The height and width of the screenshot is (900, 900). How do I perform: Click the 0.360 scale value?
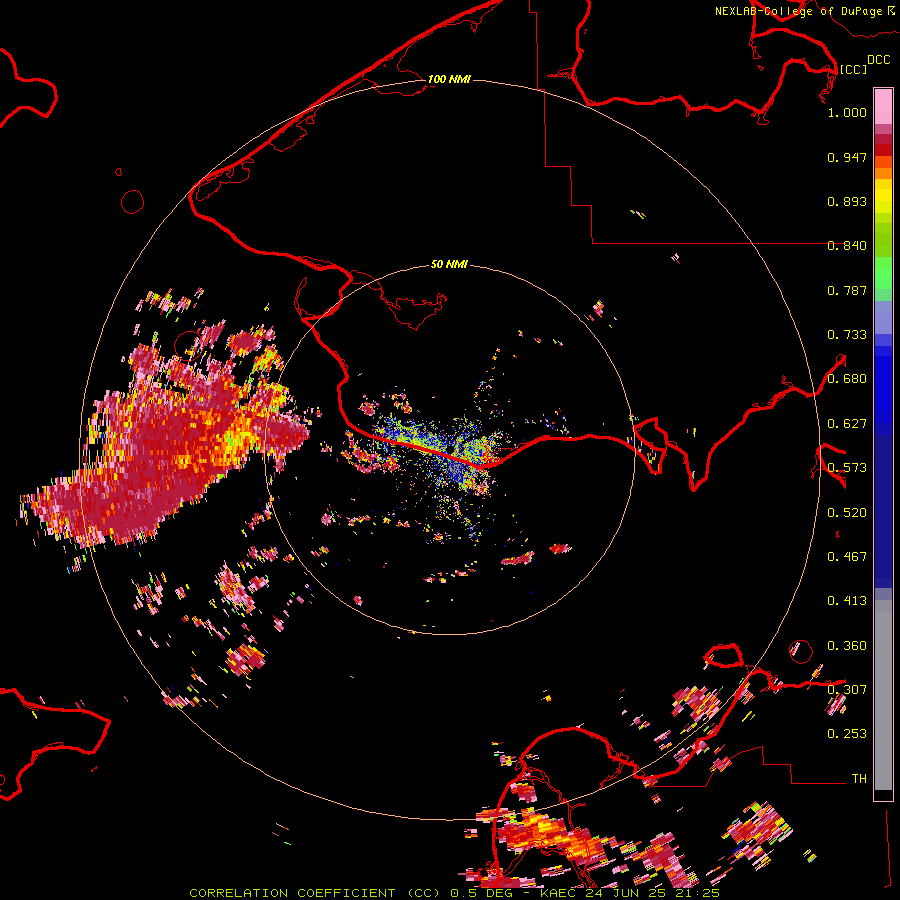[847, 646]
